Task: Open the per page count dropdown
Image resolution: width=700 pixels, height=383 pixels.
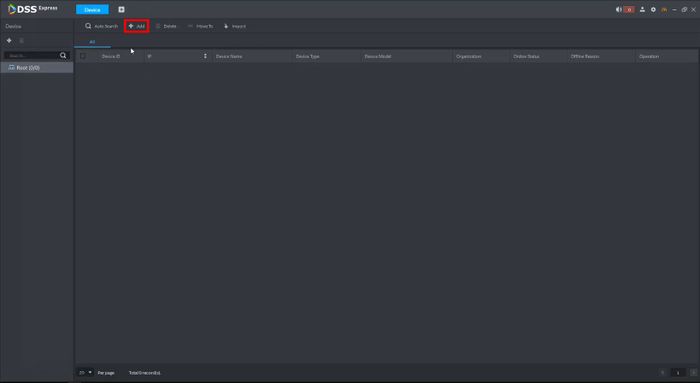Action: [85, 372]
